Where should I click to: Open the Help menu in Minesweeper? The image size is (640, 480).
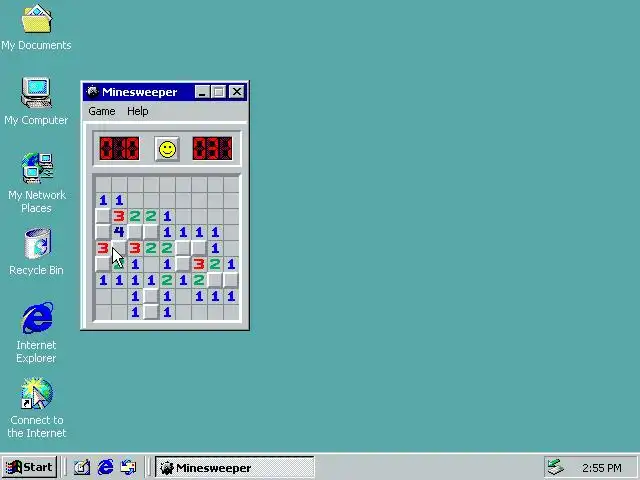tap(138, 111)
